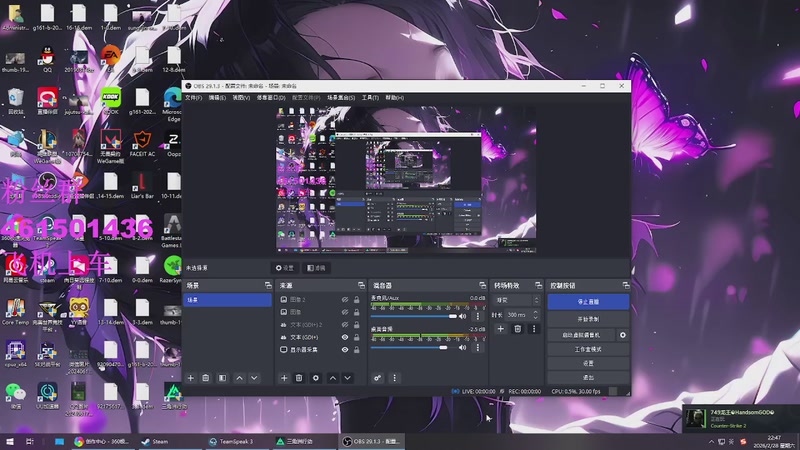Toggle lock on 图像 2 source
This screenshot has width=800, height=450.
tap(357, 299)
